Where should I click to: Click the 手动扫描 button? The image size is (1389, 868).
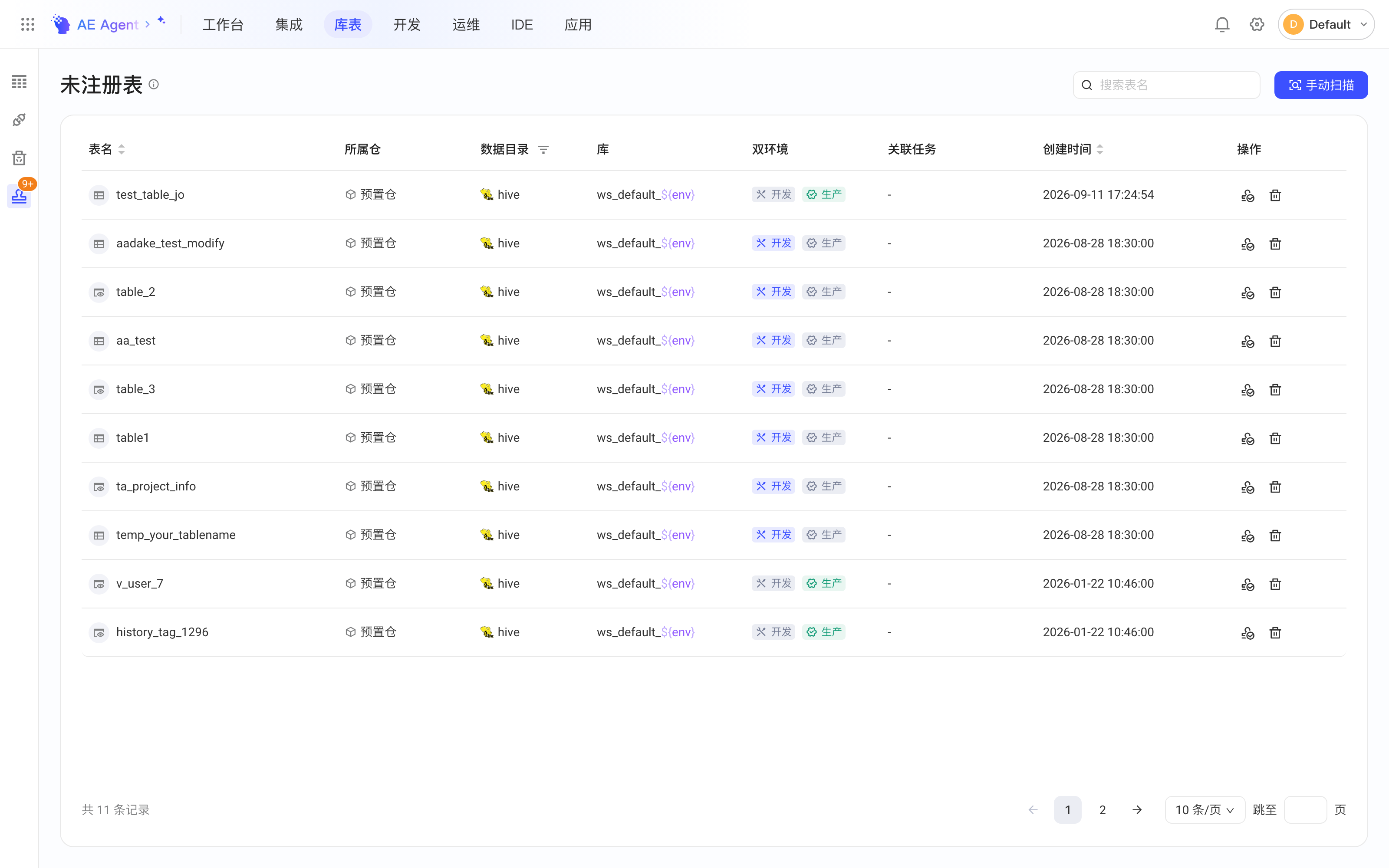click(1321, 85)
